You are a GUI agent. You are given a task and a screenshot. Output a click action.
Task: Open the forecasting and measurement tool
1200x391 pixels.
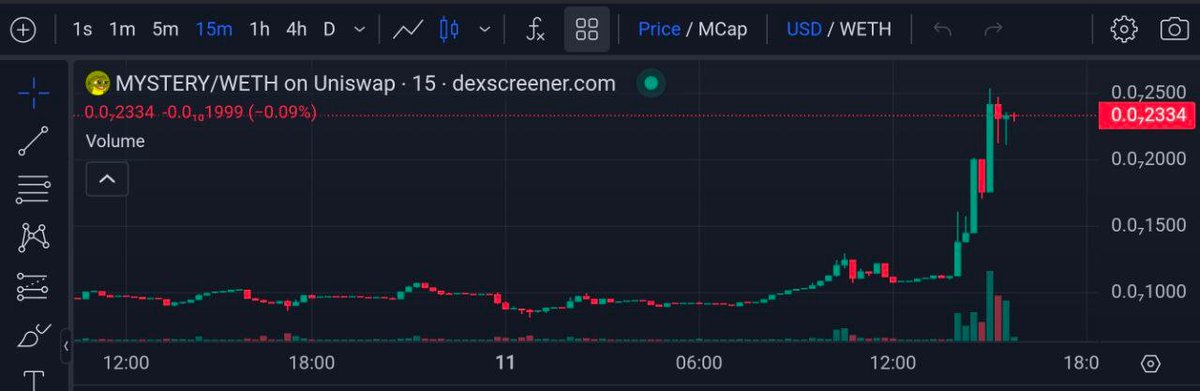pos(34,287)
